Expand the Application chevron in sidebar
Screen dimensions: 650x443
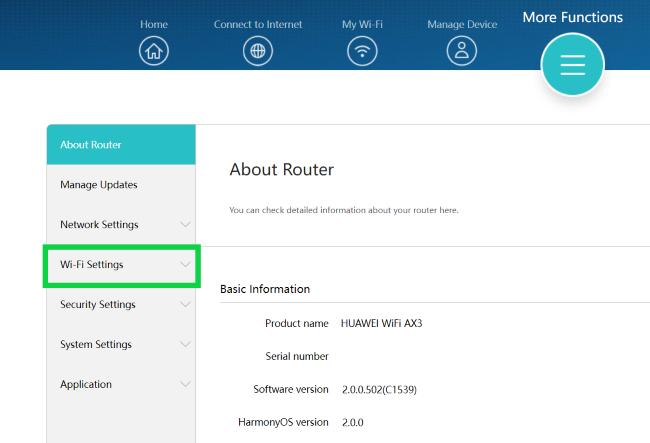185,385
